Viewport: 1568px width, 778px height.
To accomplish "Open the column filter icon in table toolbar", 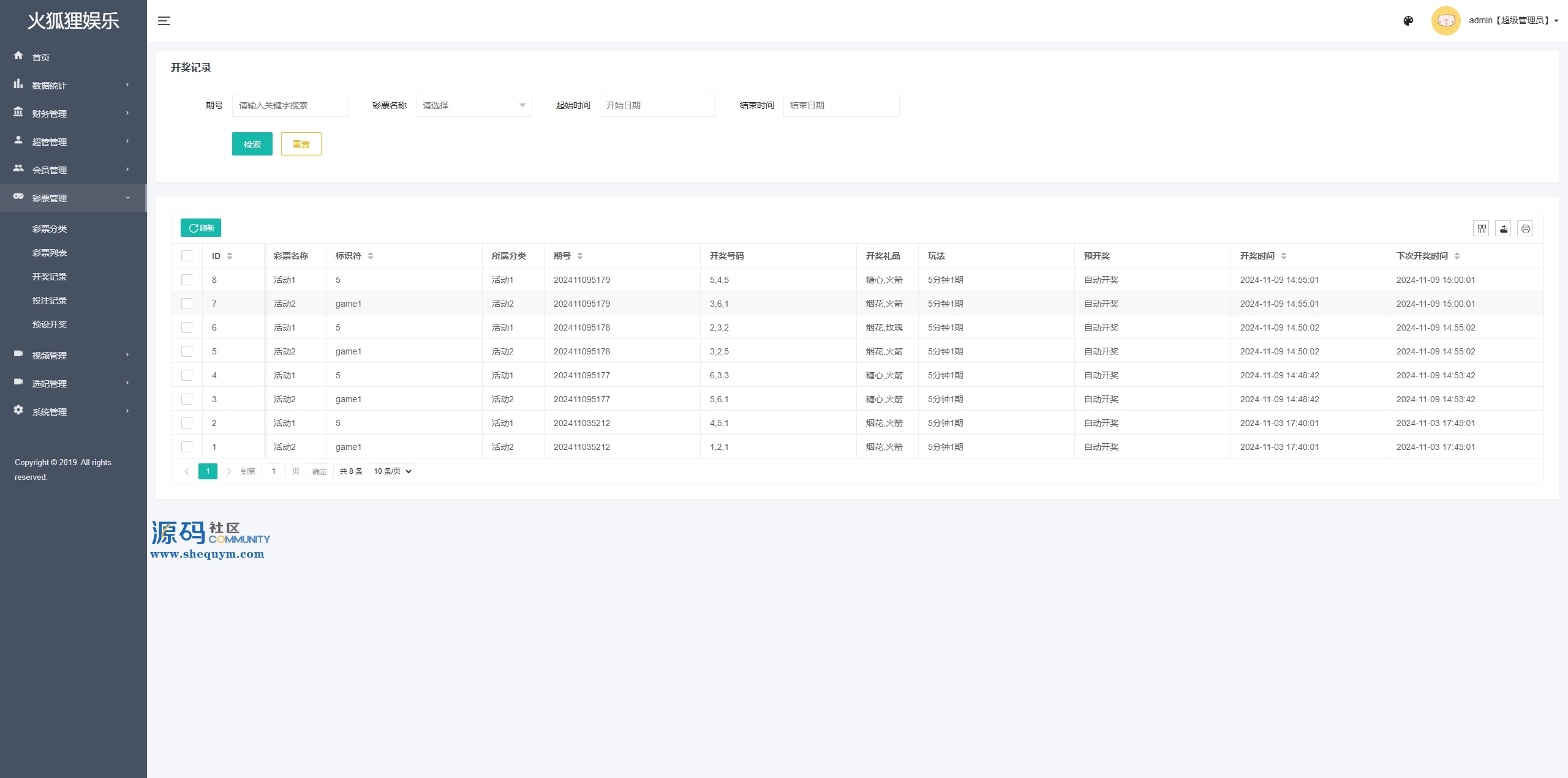I will 1481,228.
